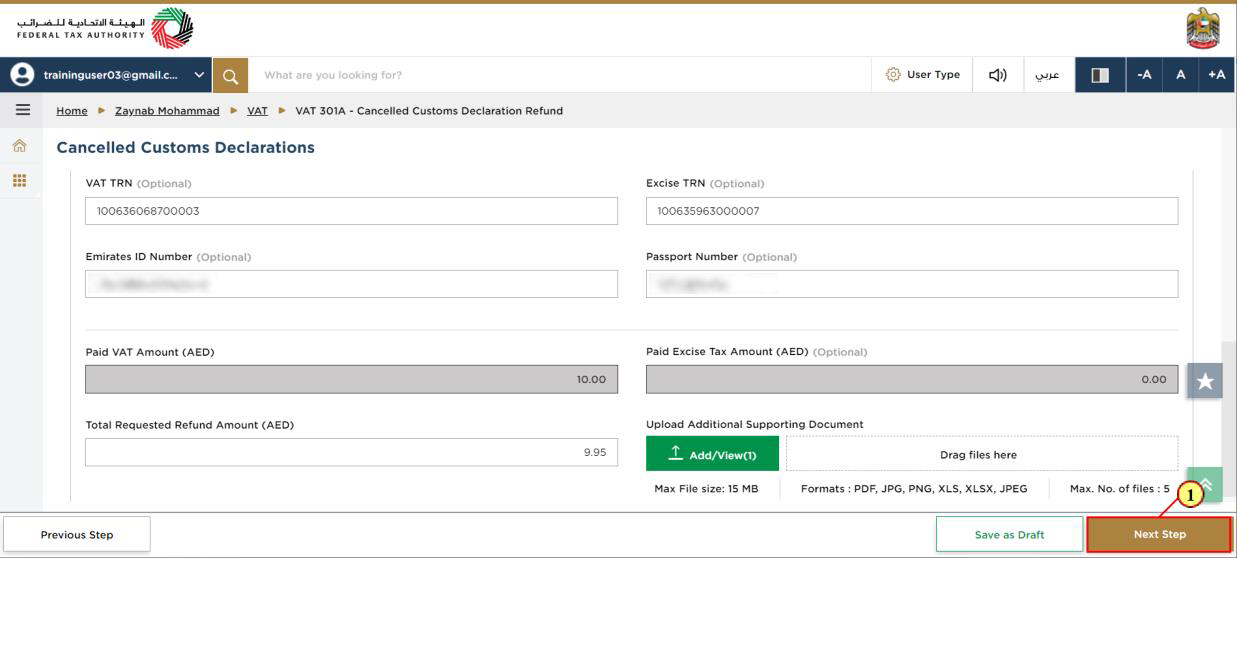Image resolution: width=1237 pixels, height=648 pixels.
Task: Click the Federal Tax Authority logo
Action: pos(106,28)
